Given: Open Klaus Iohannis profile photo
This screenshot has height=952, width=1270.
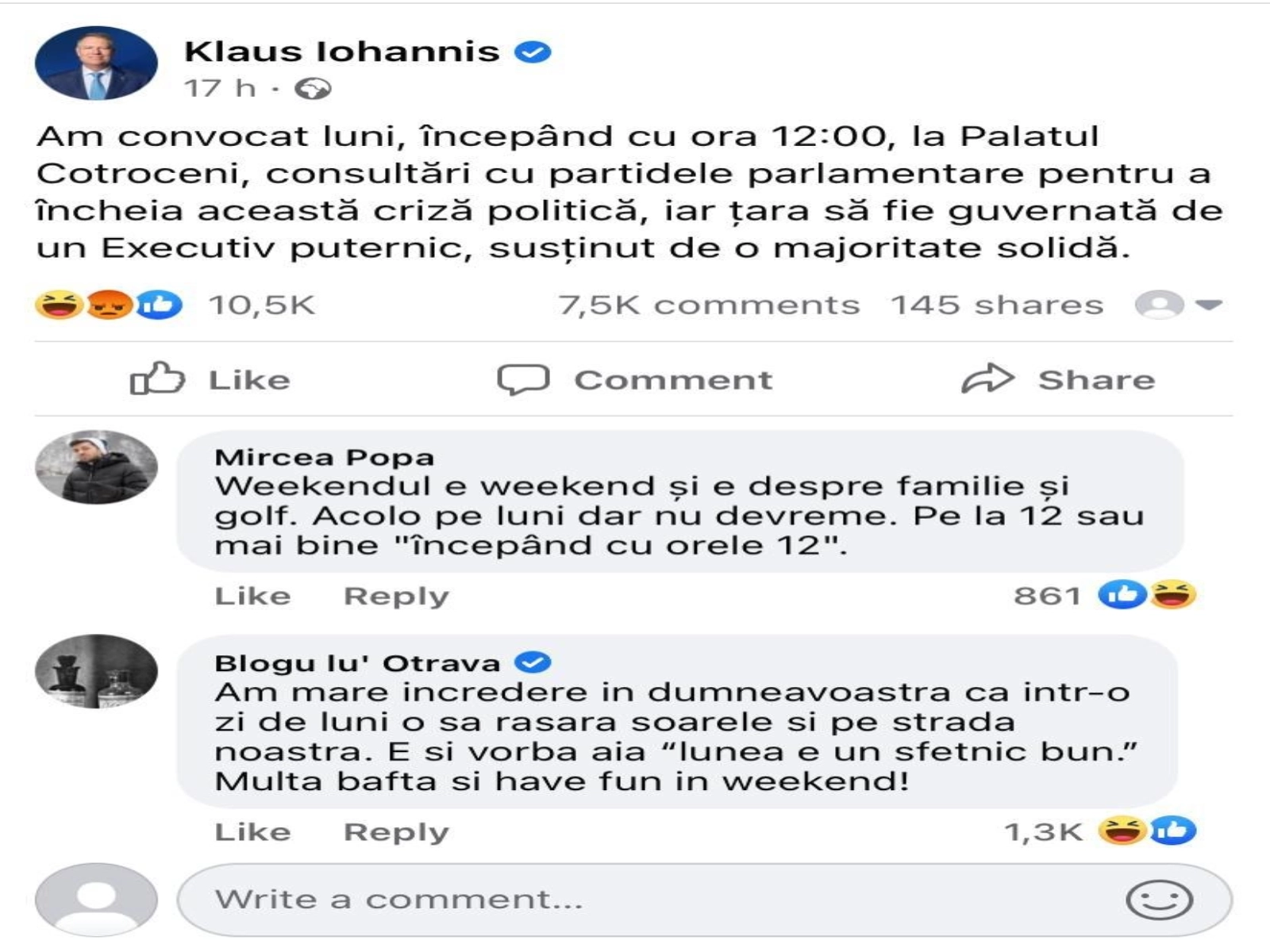Looking at the screenshot, I should coord(96,63).
